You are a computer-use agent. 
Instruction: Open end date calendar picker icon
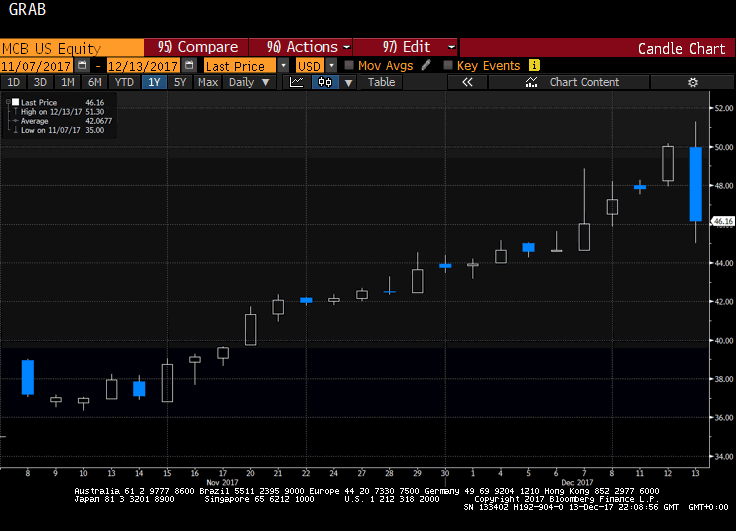[x=189, y=65]
